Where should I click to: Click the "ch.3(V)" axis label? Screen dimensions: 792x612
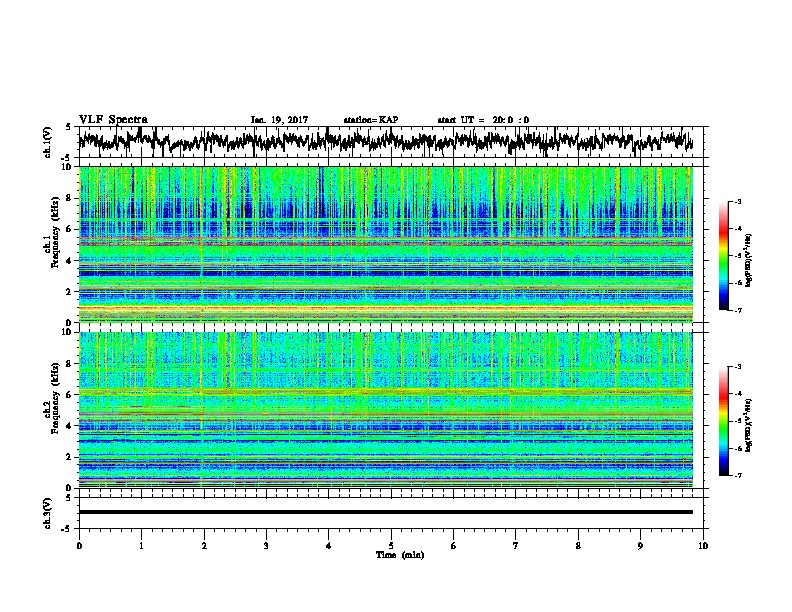pos(47,513)
